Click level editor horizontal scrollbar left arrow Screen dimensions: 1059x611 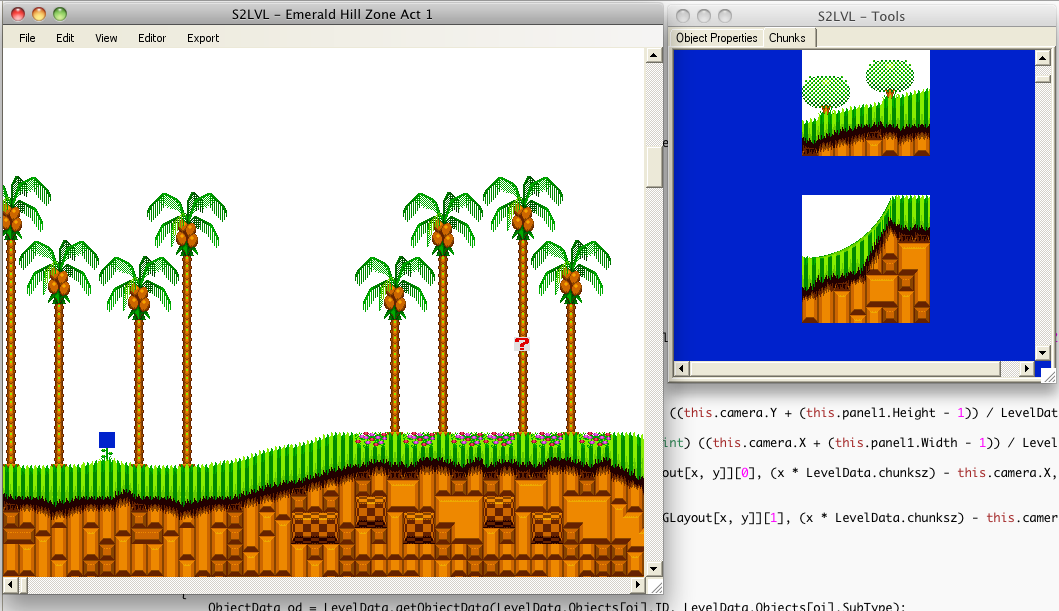(10, 584)
